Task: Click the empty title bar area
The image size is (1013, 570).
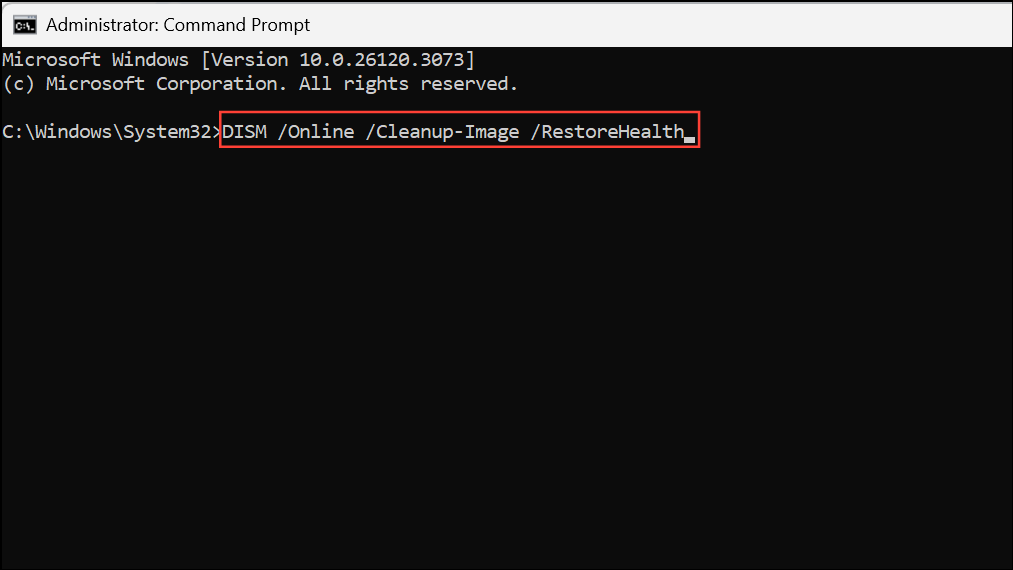Action: pyautogui.click(x=659, y=25)
